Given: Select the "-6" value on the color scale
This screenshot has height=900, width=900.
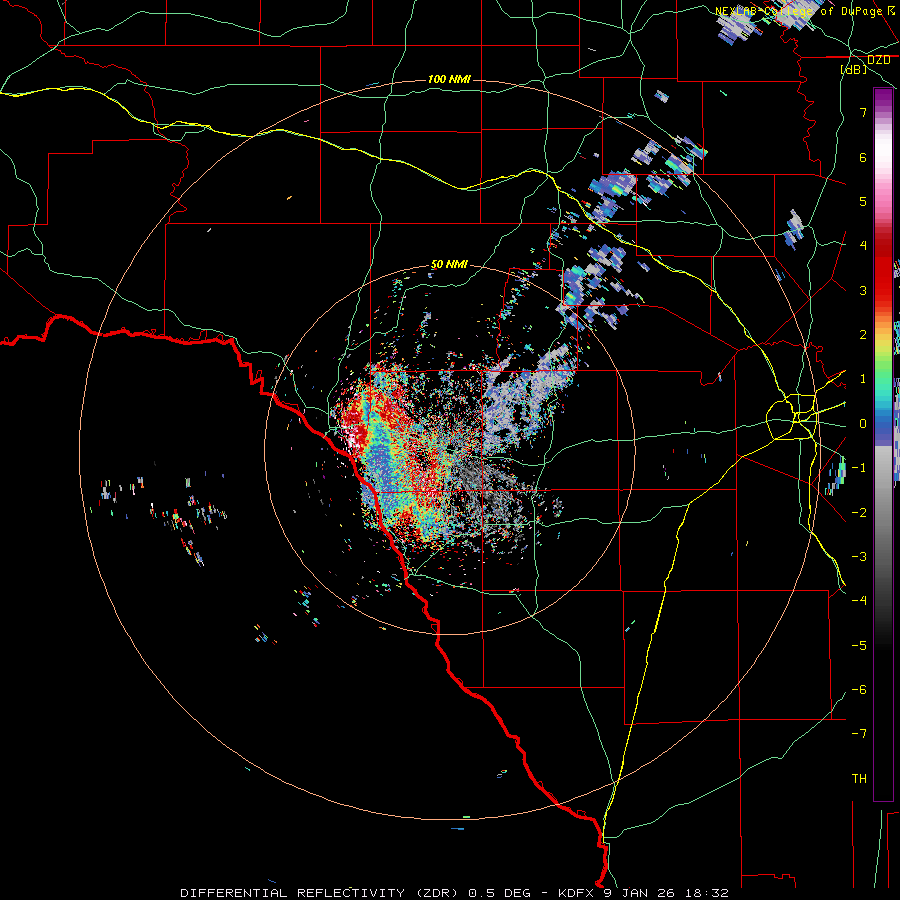Looking at the screenshot, I should point(859,689).
